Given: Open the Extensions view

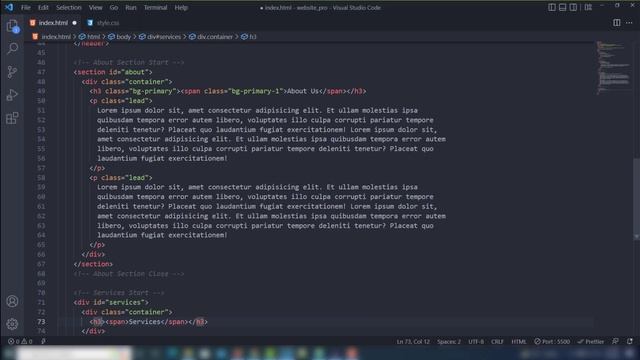Looking at the screenshot, I should pos(12,118).
